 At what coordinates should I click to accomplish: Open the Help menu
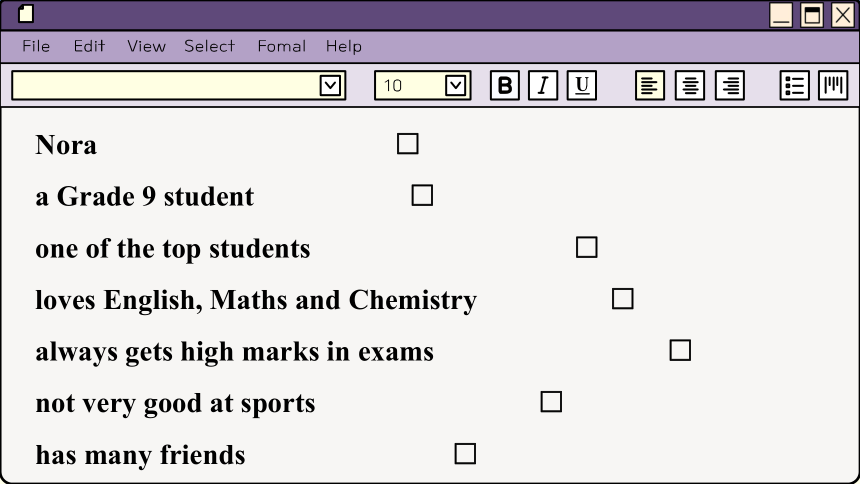(x=344, y=46)
